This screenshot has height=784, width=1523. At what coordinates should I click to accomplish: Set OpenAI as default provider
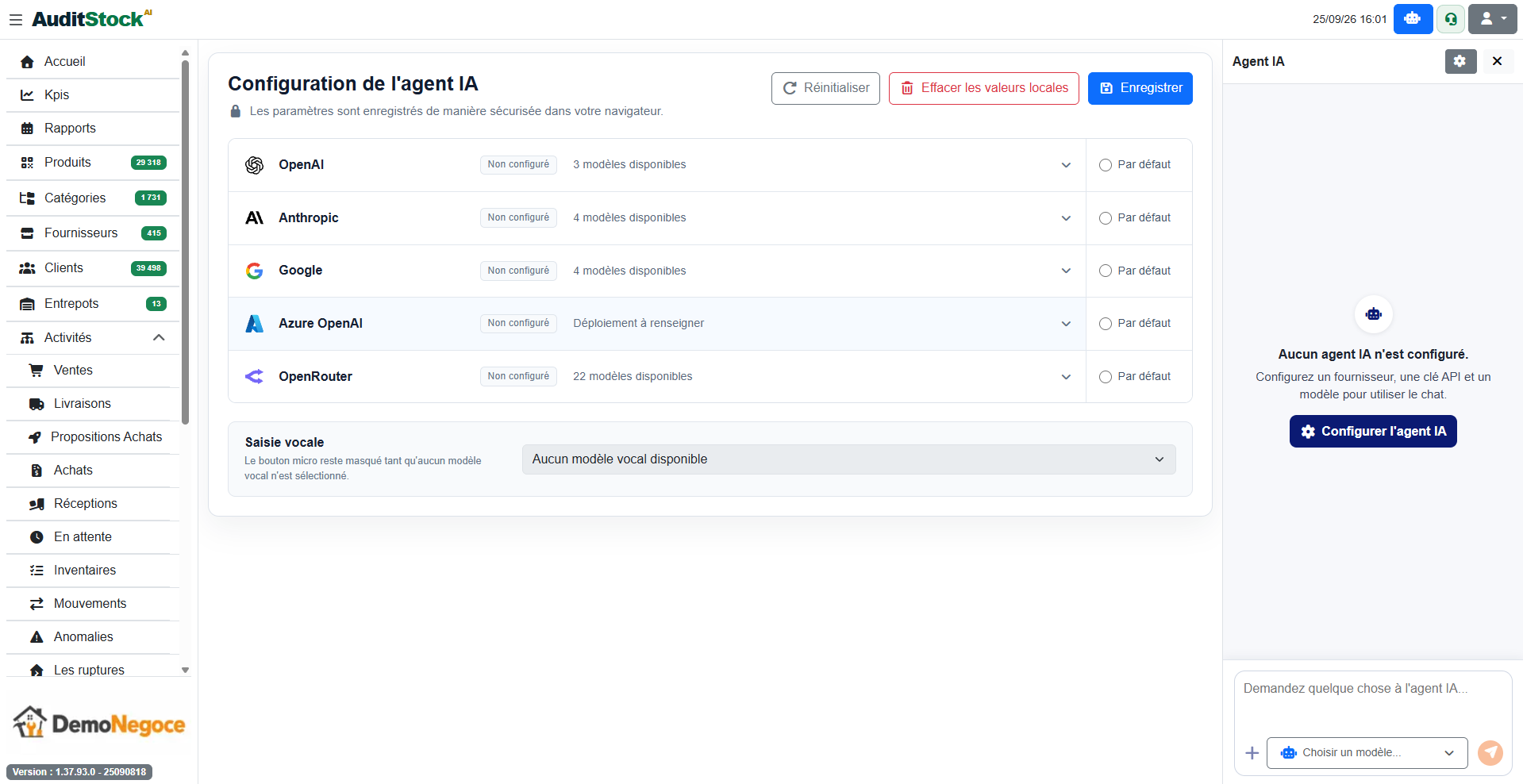pos(1105,165)
